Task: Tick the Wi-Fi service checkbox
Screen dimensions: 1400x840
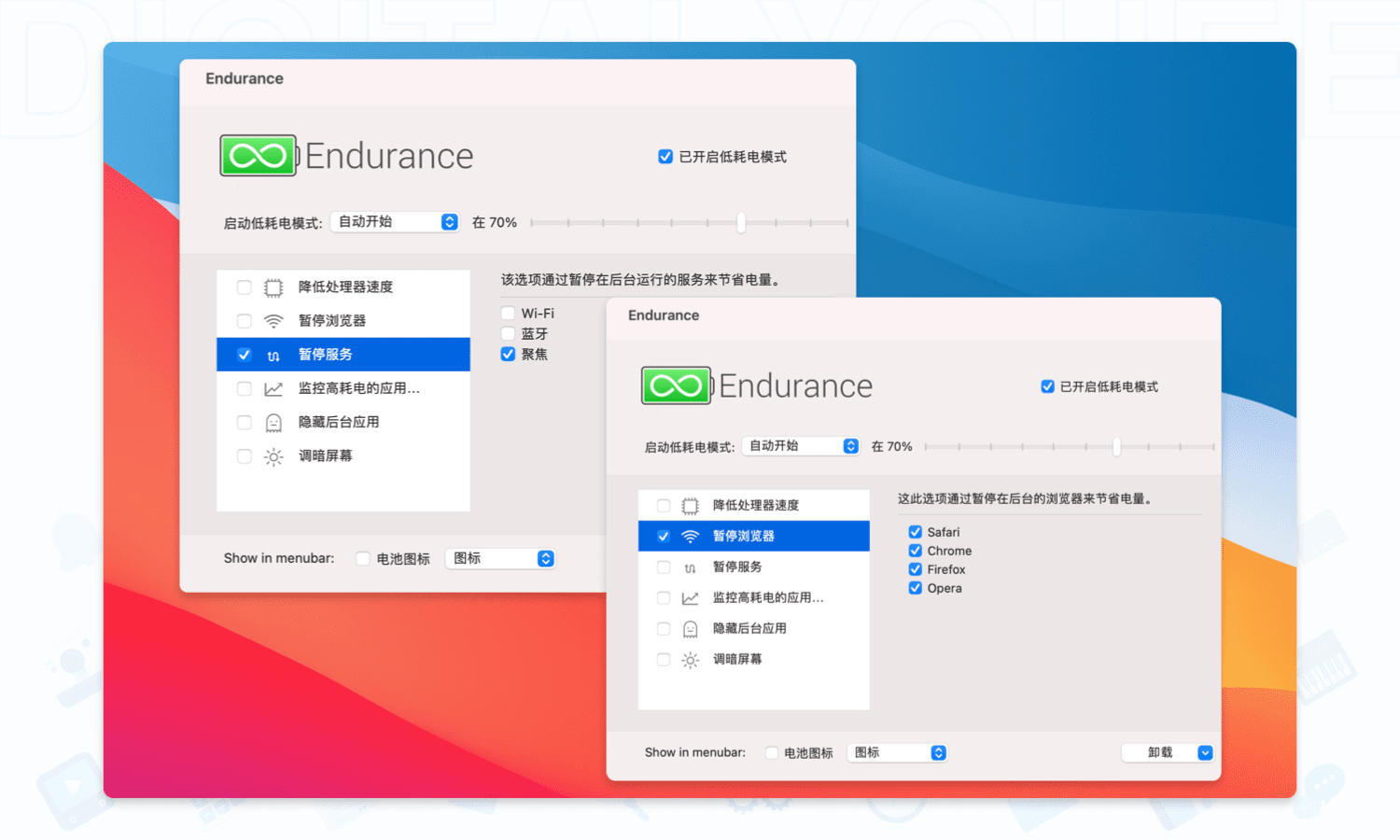Action: click(x=508, y=314)
